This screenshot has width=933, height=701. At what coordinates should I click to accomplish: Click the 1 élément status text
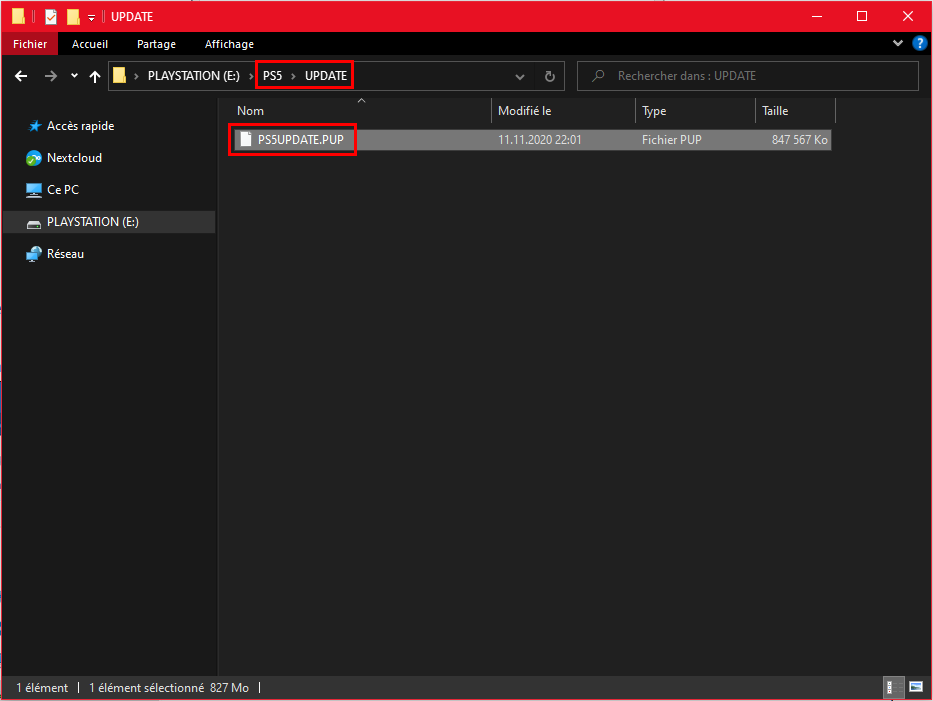(42, 688)
